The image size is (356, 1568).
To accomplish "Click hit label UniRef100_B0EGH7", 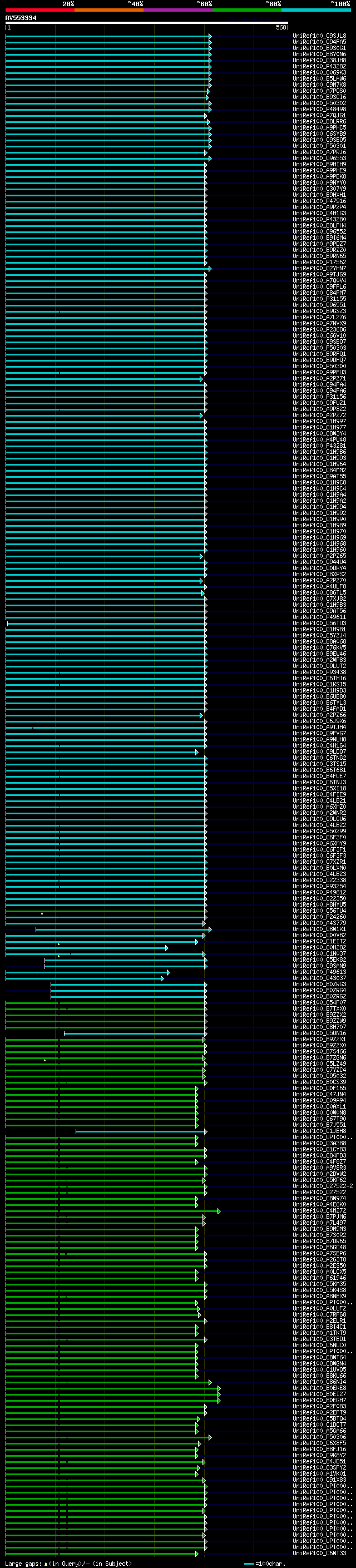I will [x=319, y=1401].
